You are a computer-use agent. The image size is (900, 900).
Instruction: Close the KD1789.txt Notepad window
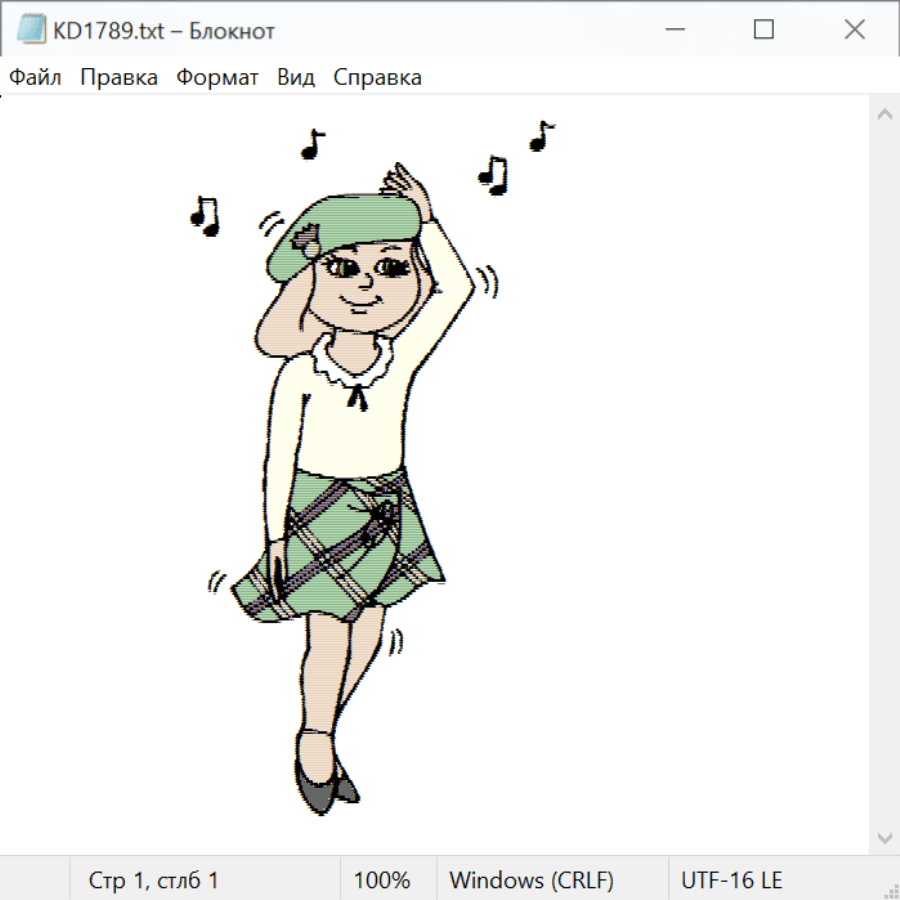(x=854, y=30)
